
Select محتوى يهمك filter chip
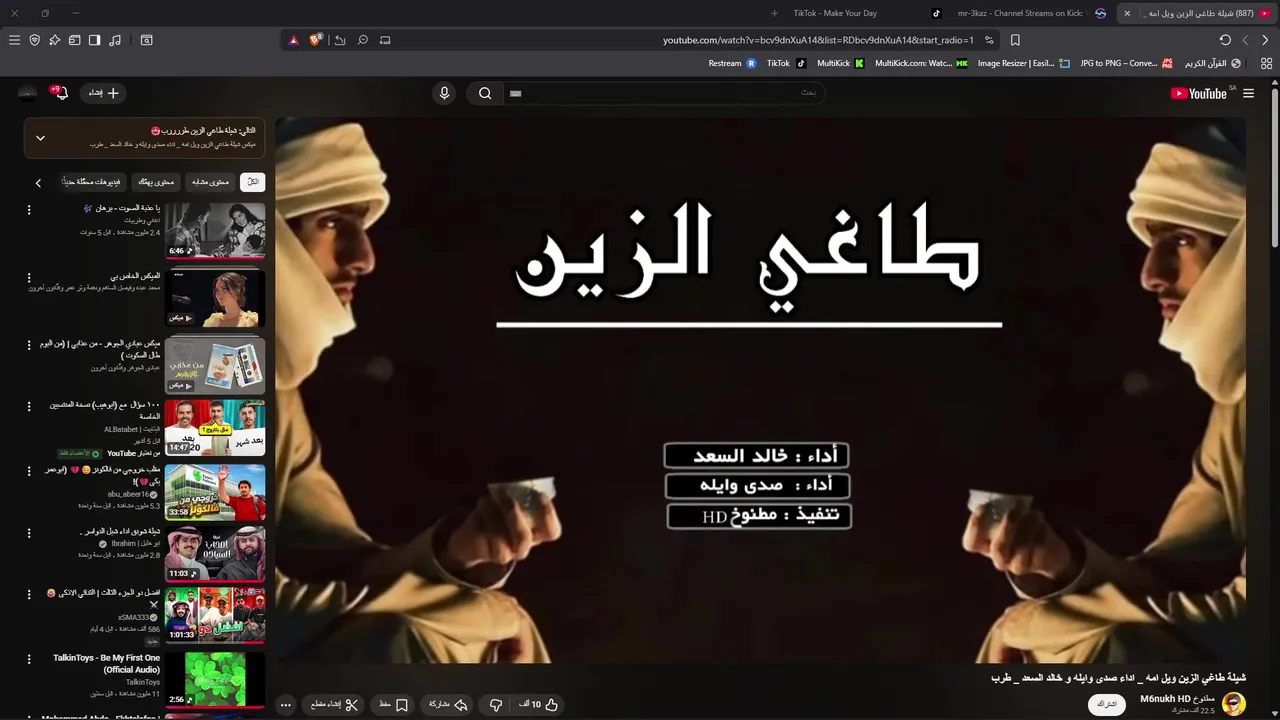tap(156, 182)
